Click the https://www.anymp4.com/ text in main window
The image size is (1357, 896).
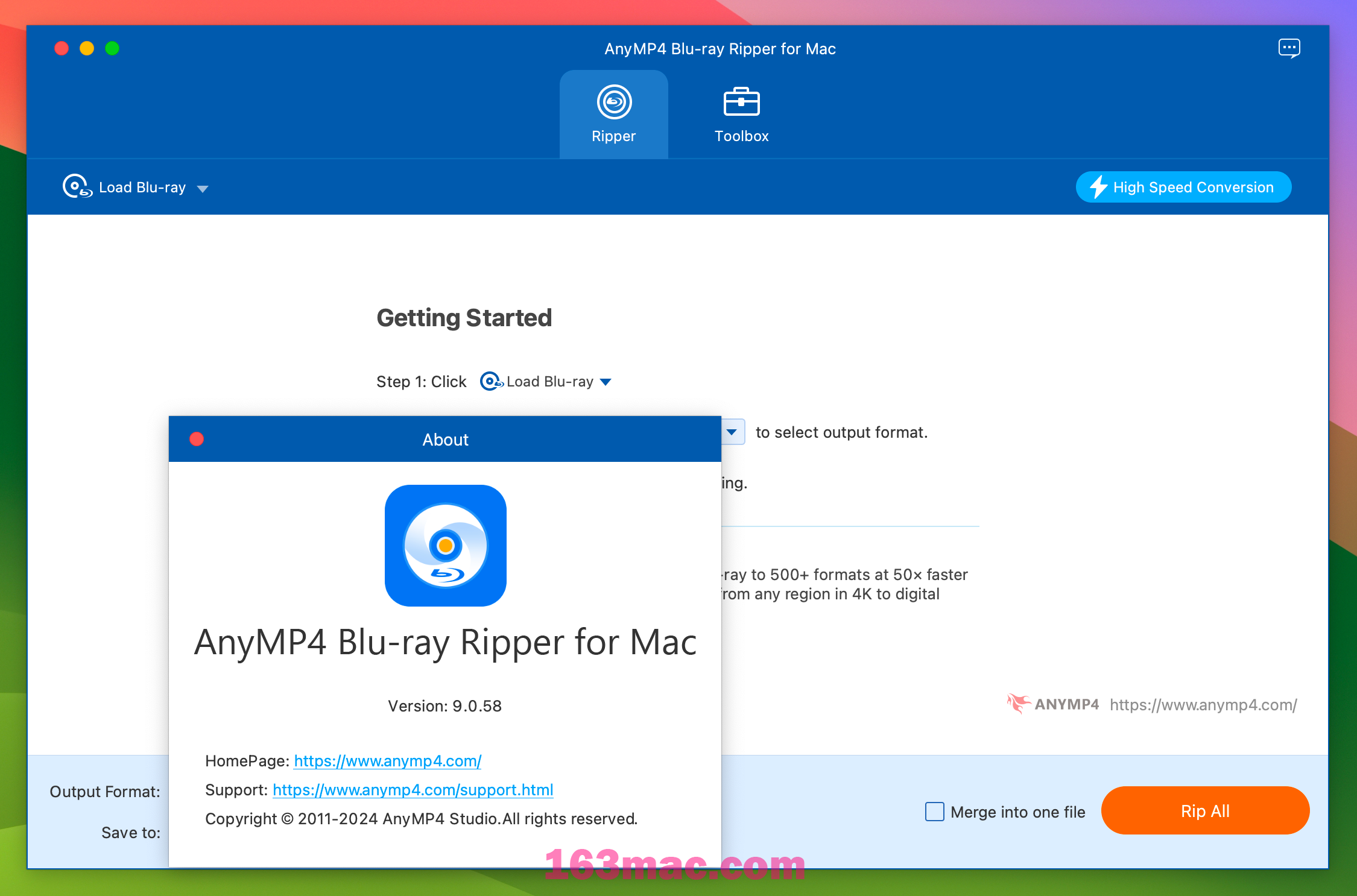(x=1203, y=705)
